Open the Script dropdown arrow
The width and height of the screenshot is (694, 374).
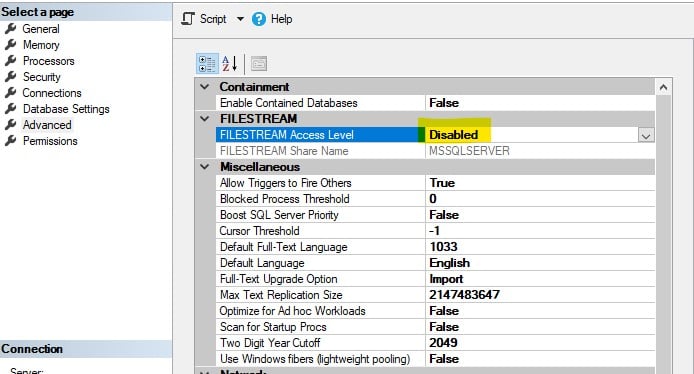pyautogui.click(x=240, y=19)
